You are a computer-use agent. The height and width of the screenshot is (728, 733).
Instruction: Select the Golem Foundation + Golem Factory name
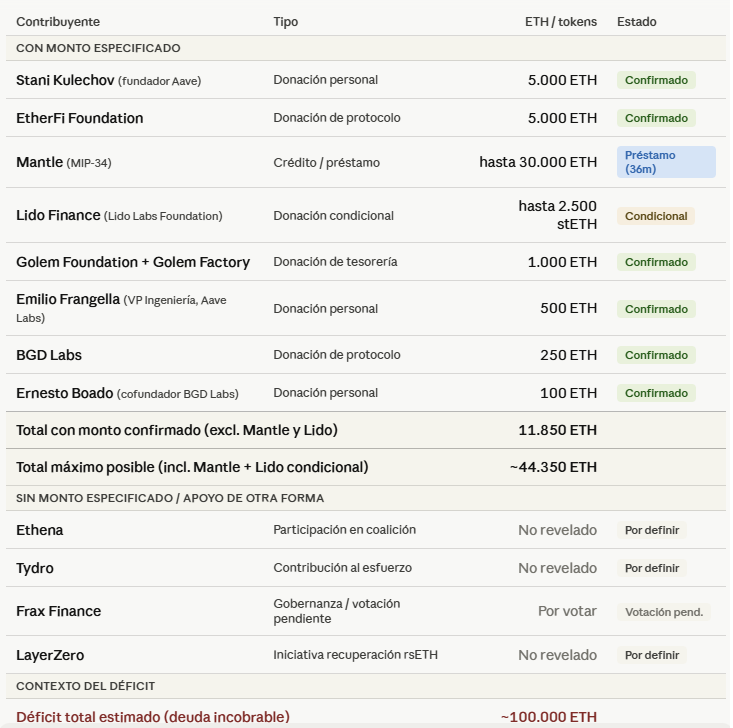[x=133, y=262]
